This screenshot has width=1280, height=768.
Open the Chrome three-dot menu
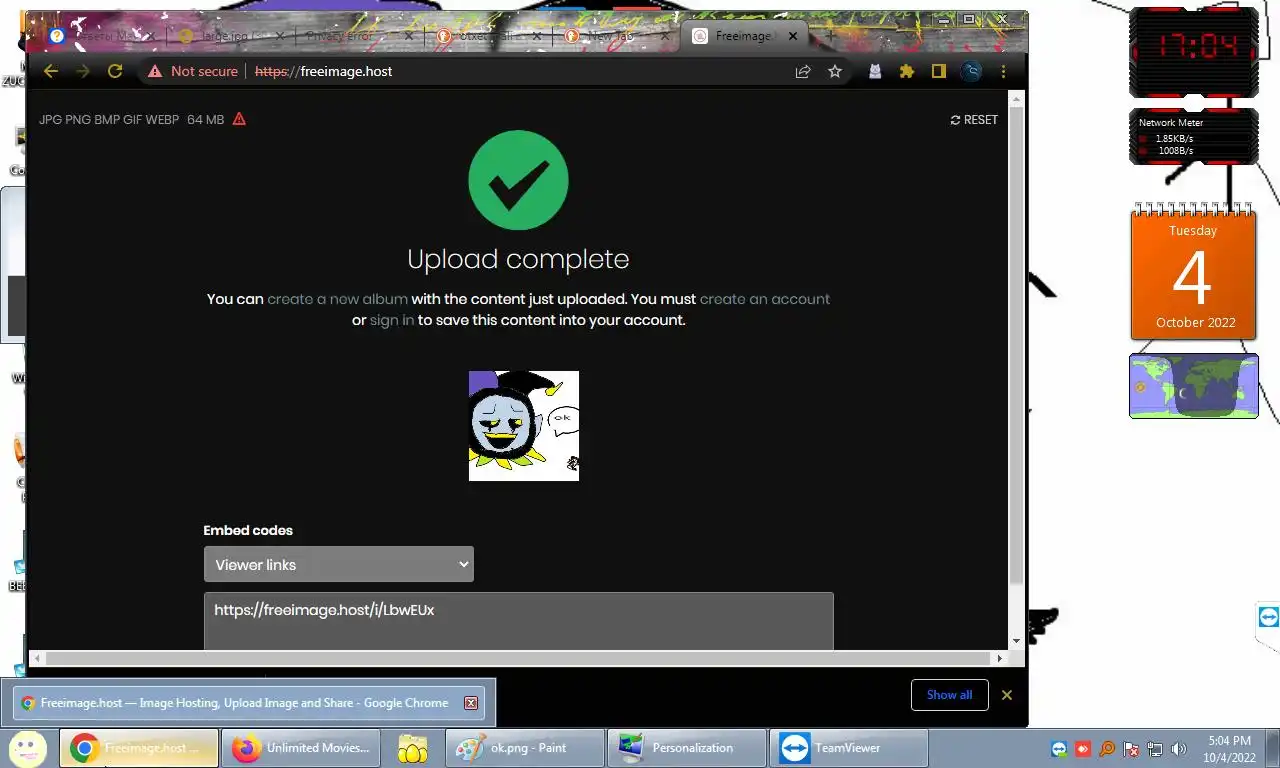(1003, 71)
